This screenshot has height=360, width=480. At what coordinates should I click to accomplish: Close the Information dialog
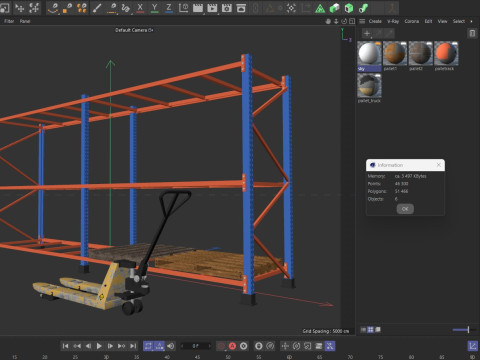pos(439,165)
